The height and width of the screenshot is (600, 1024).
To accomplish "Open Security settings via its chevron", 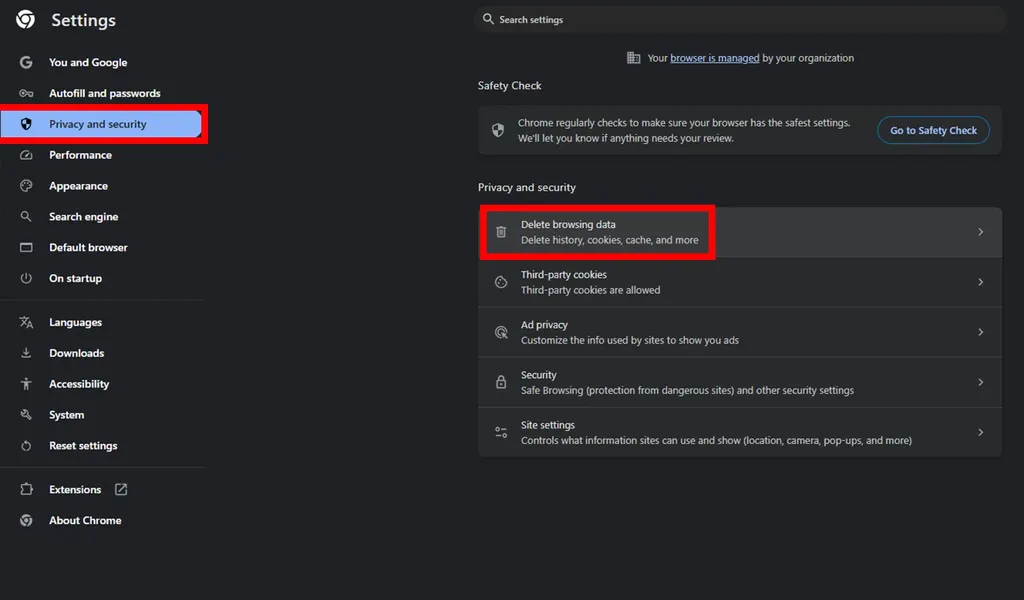I will (x=980, y=382).
